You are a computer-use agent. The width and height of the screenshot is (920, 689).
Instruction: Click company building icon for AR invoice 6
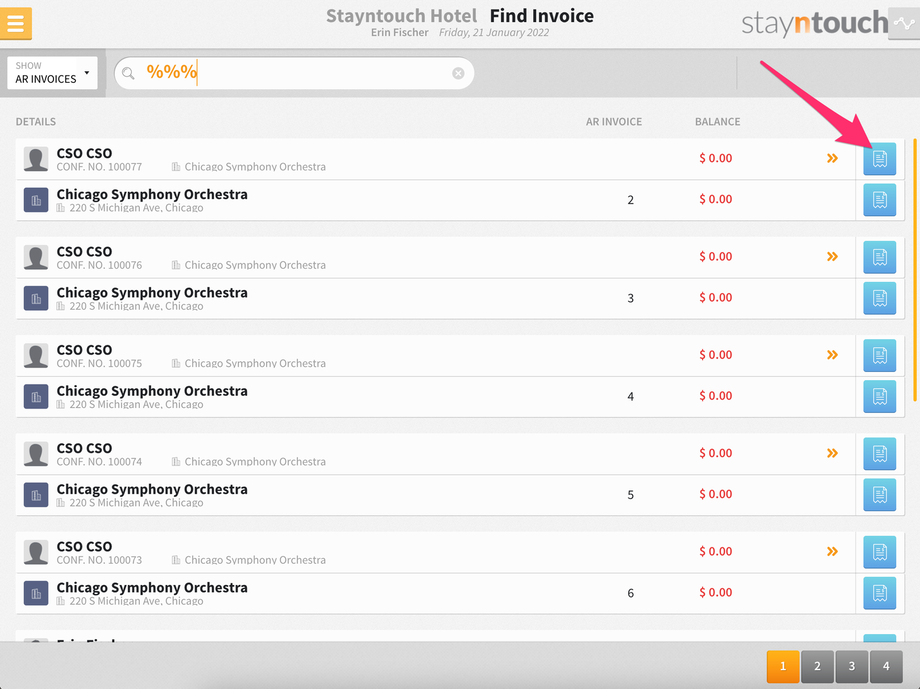pyautogui.click(x=36, y=593)
